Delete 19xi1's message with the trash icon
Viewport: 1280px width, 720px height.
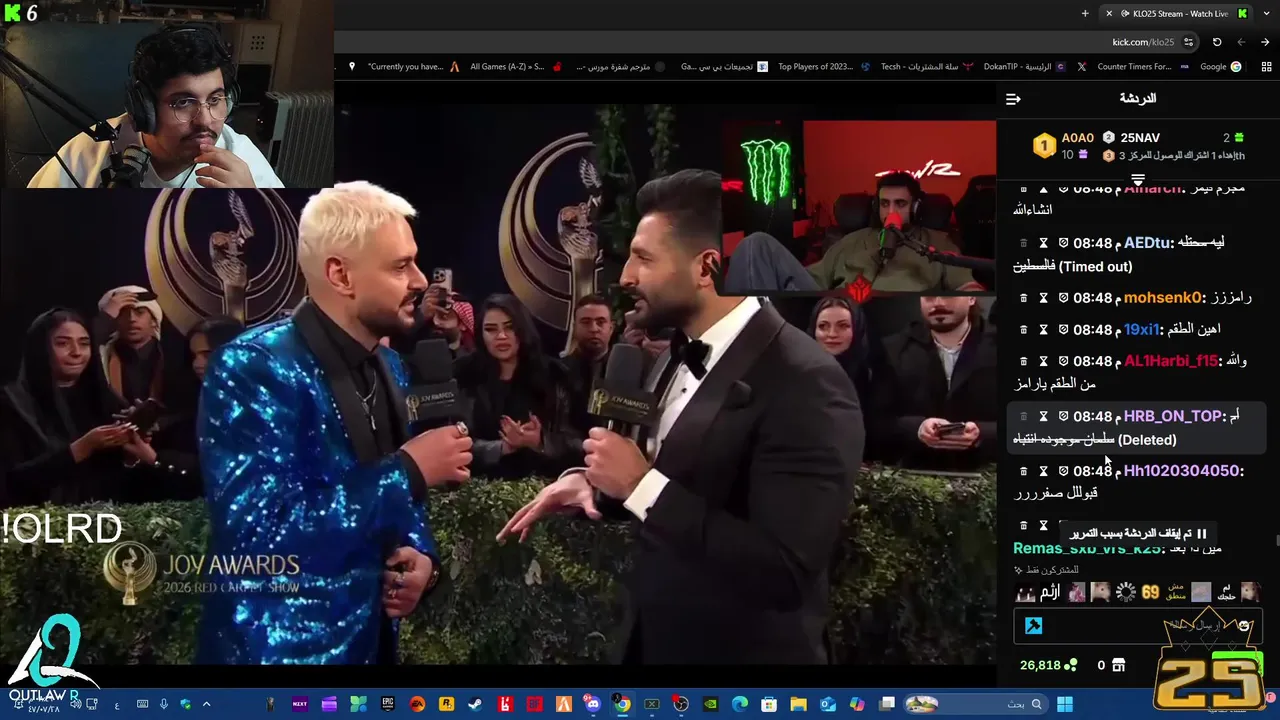(x=1023, y=329)
